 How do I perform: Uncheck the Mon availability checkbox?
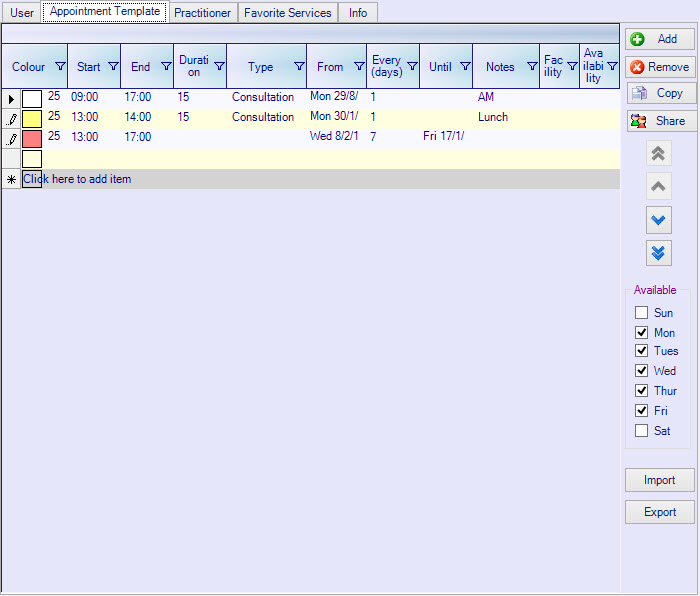[642, 332]
